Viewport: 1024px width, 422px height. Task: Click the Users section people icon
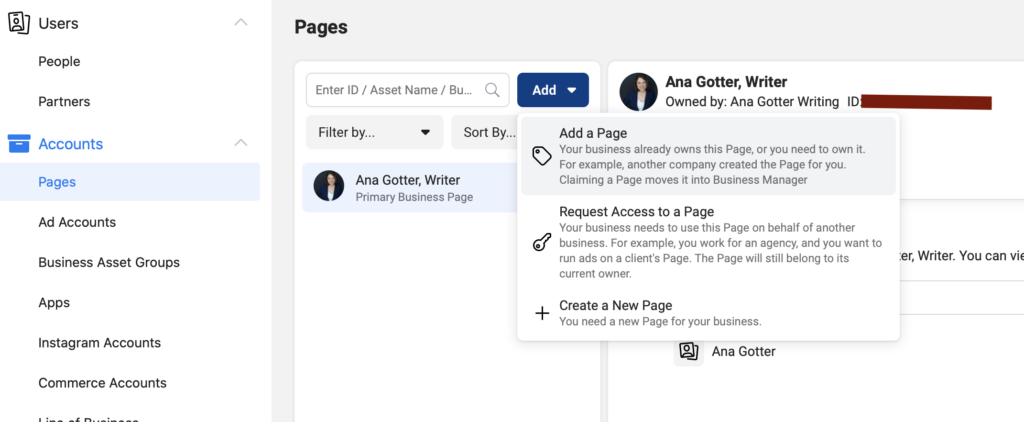click(x=19, y=23)
